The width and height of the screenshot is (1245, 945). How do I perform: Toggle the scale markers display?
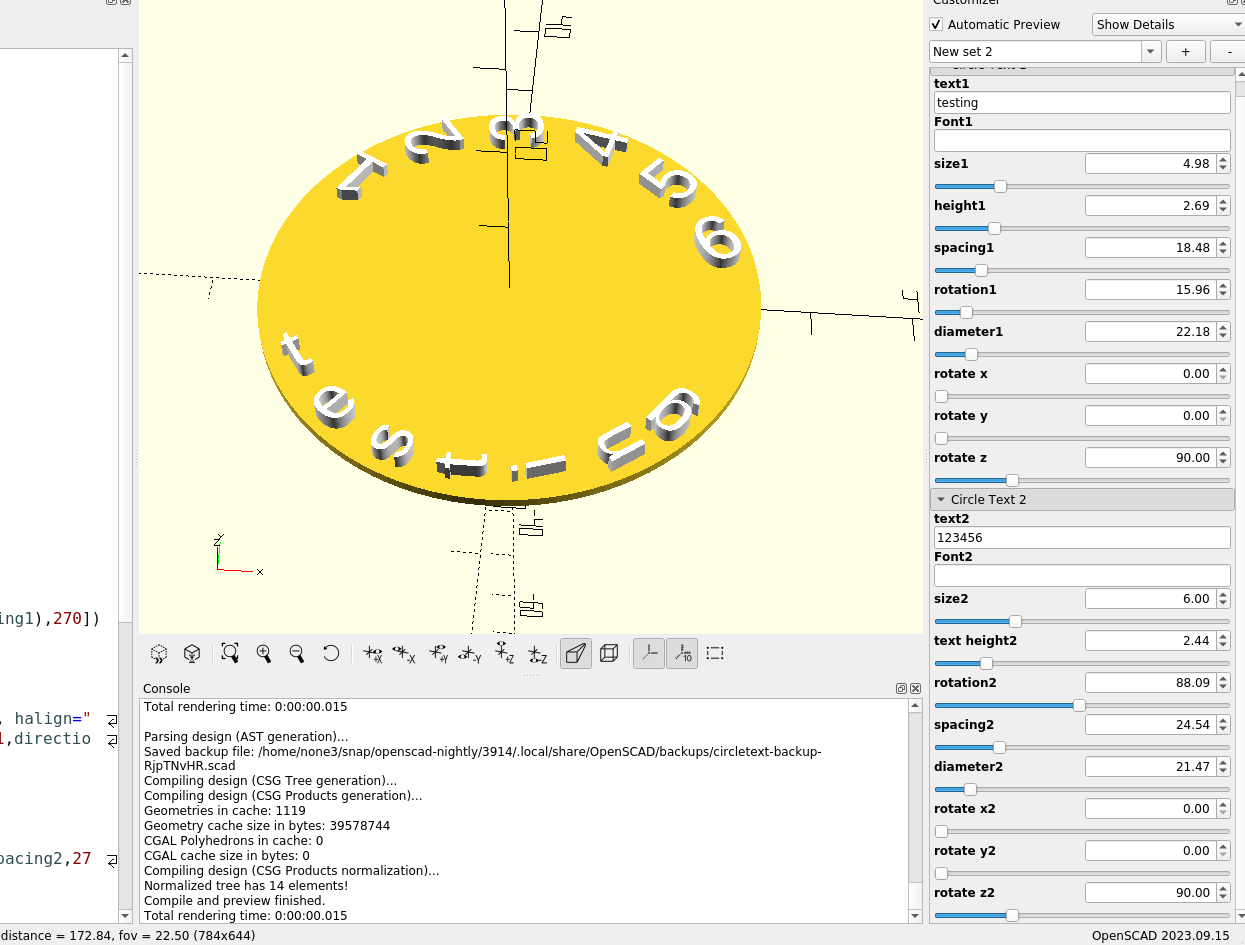682,653
